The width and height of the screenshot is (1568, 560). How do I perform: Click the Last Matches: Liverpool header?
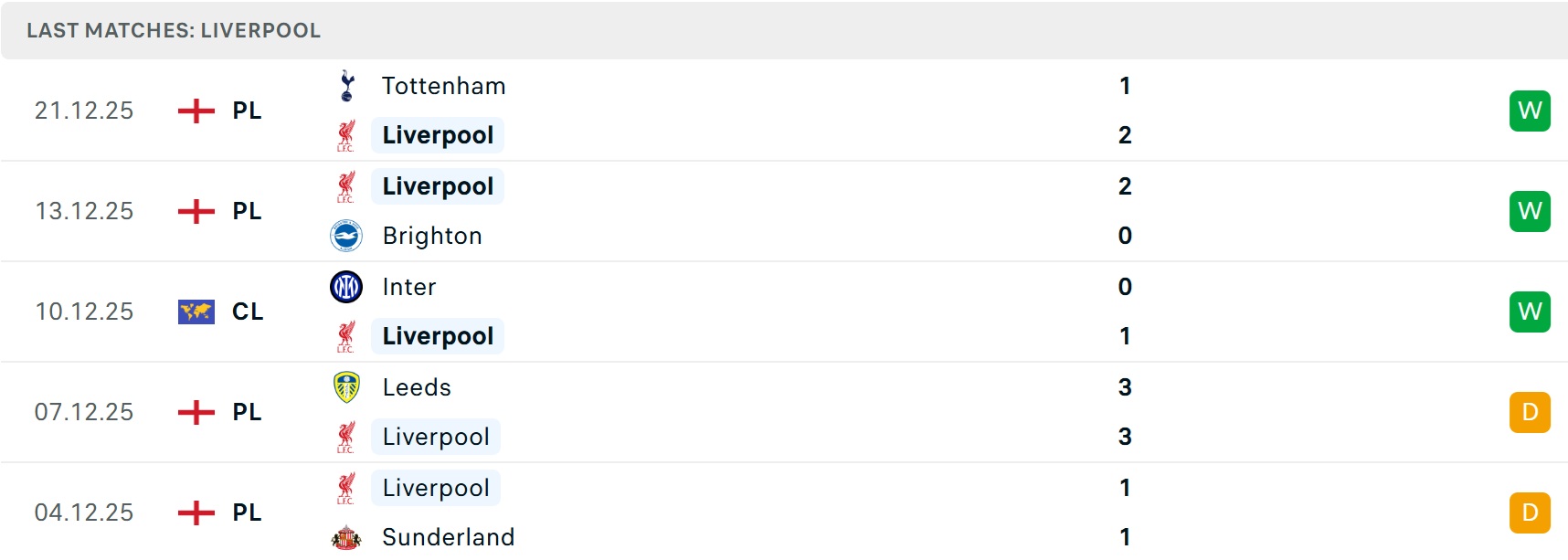point(174,30)
